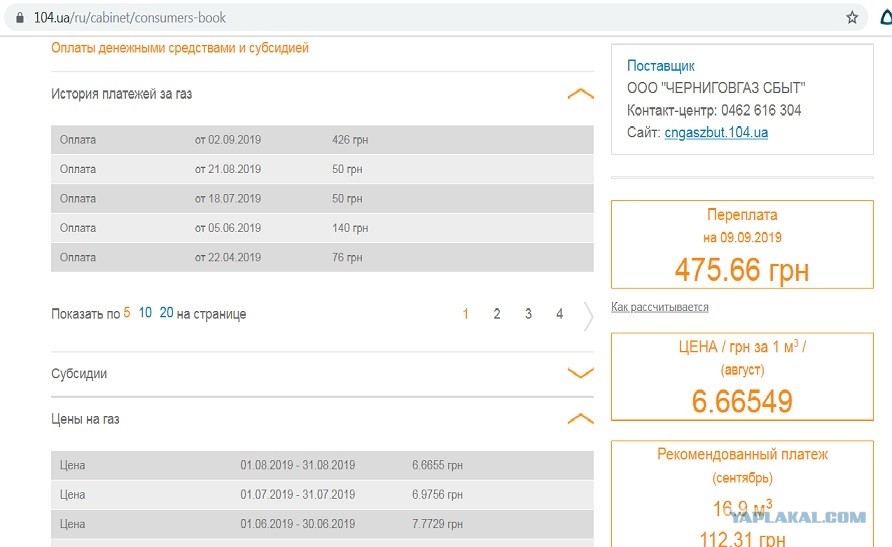
Task: Go to payment history page 3
Action: coord(528,314)
